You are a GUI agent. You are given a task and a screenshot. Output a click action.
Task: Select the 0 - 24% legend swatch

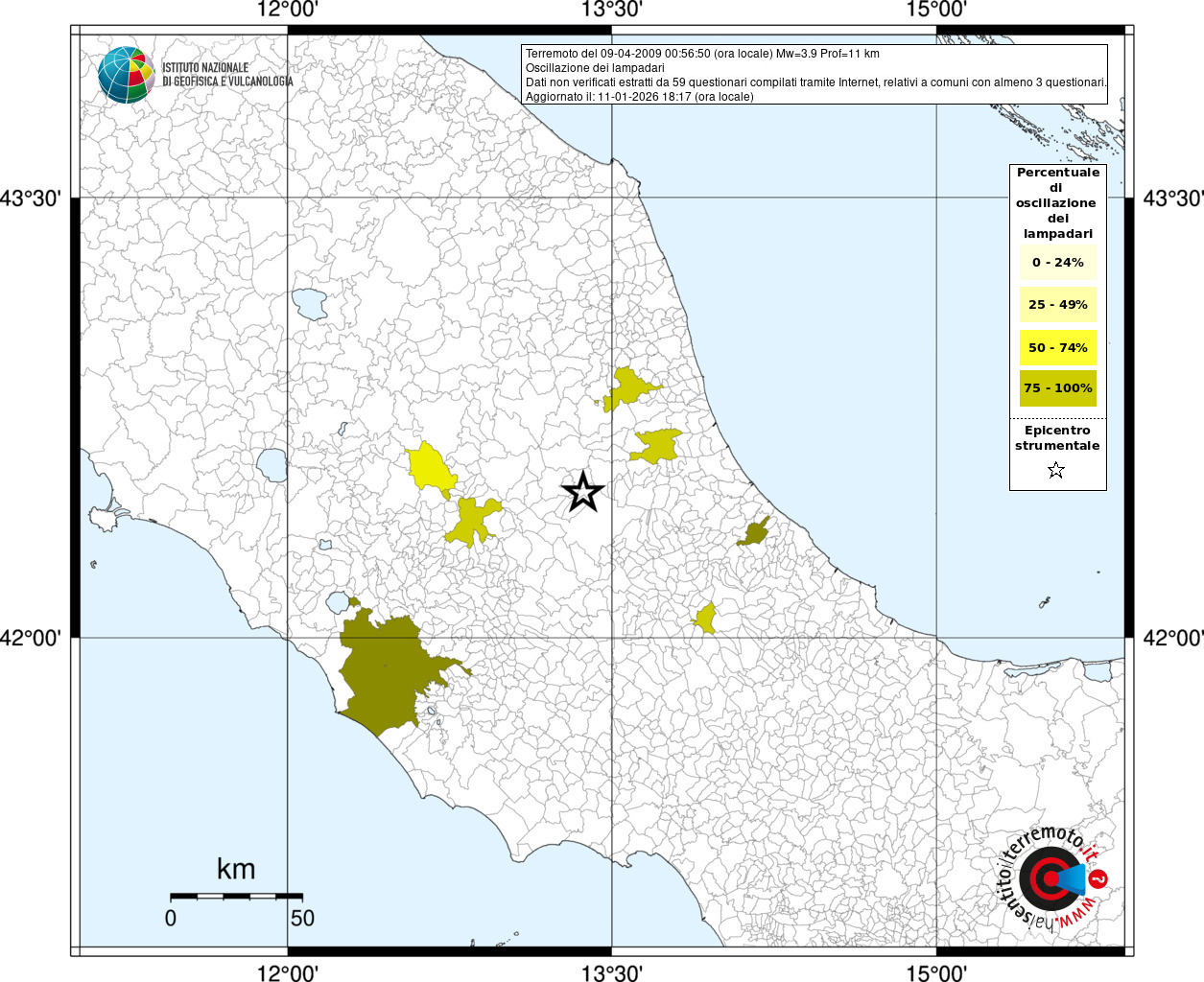click(1057, 263)
